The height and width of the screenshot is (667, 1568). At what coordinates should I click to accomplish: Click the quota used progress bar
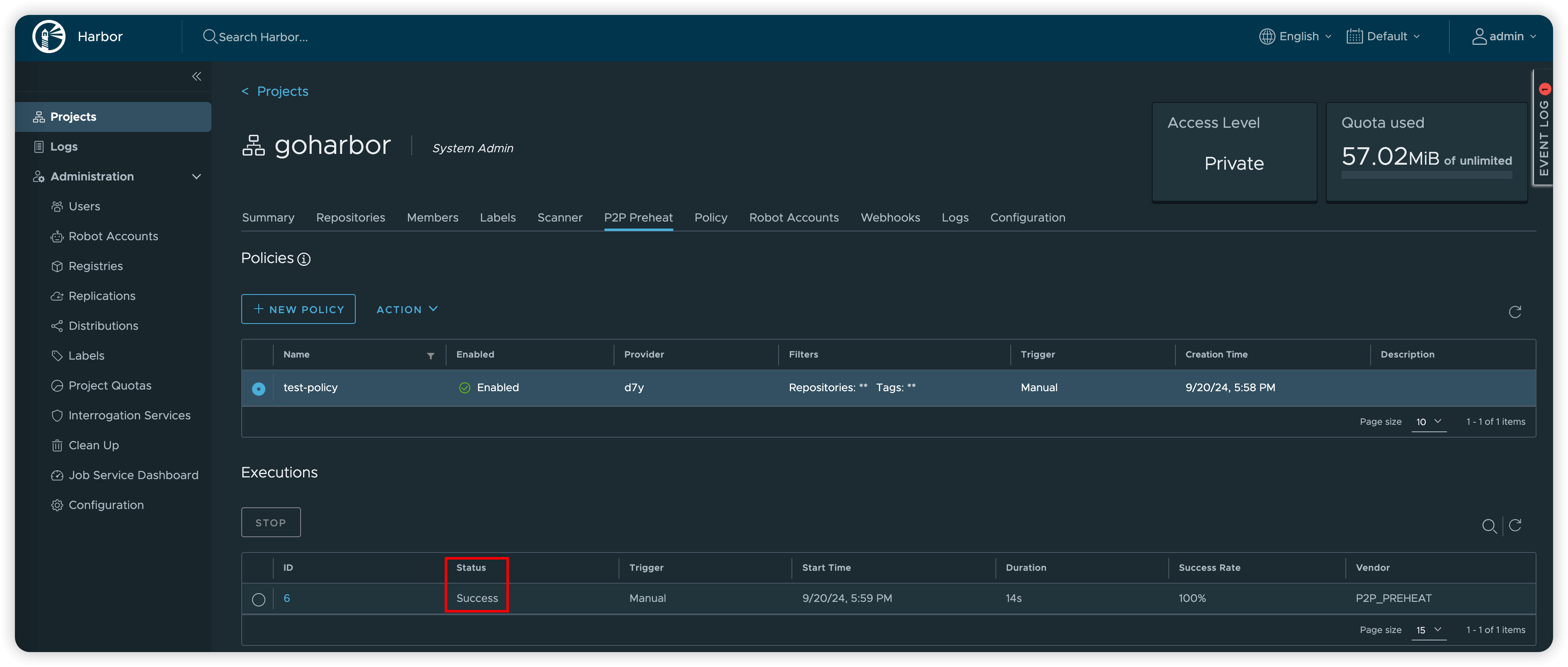point(1426,175)
